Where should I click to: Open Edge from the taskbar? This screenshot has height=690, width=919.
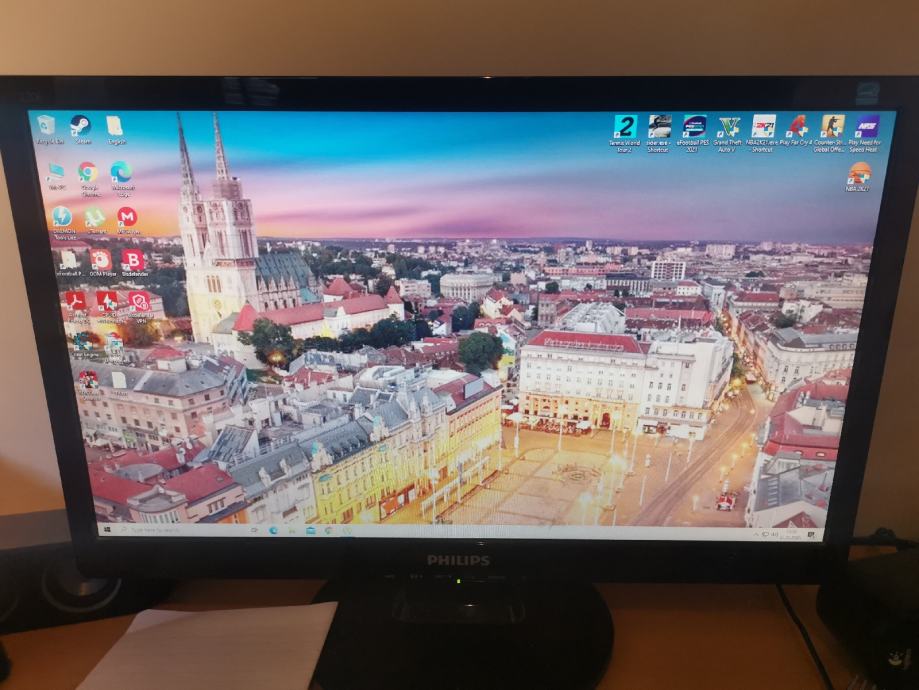[x=275, y=529]
